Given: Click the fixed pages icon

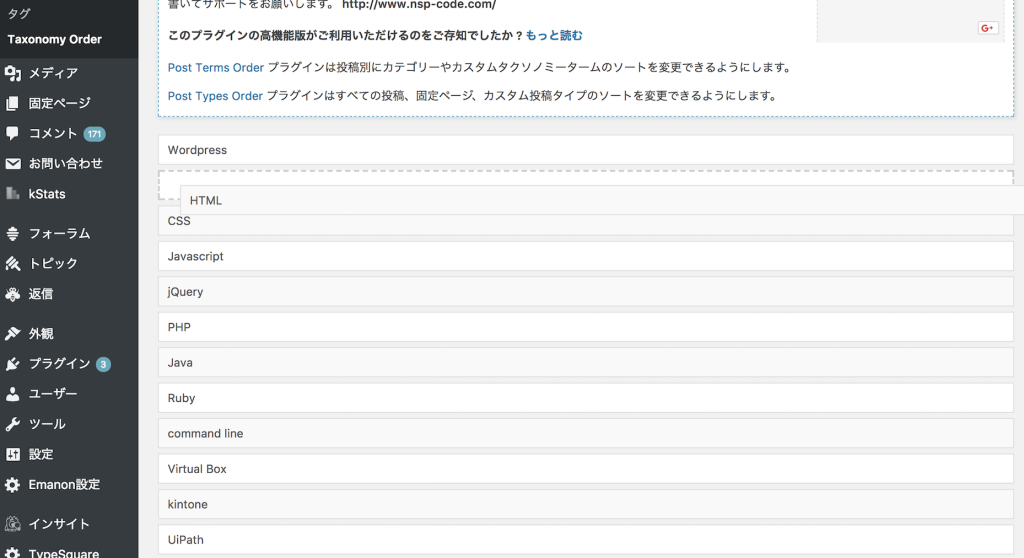Looking at the screenshot, I should pyautogui.click(x=12, y=103).
